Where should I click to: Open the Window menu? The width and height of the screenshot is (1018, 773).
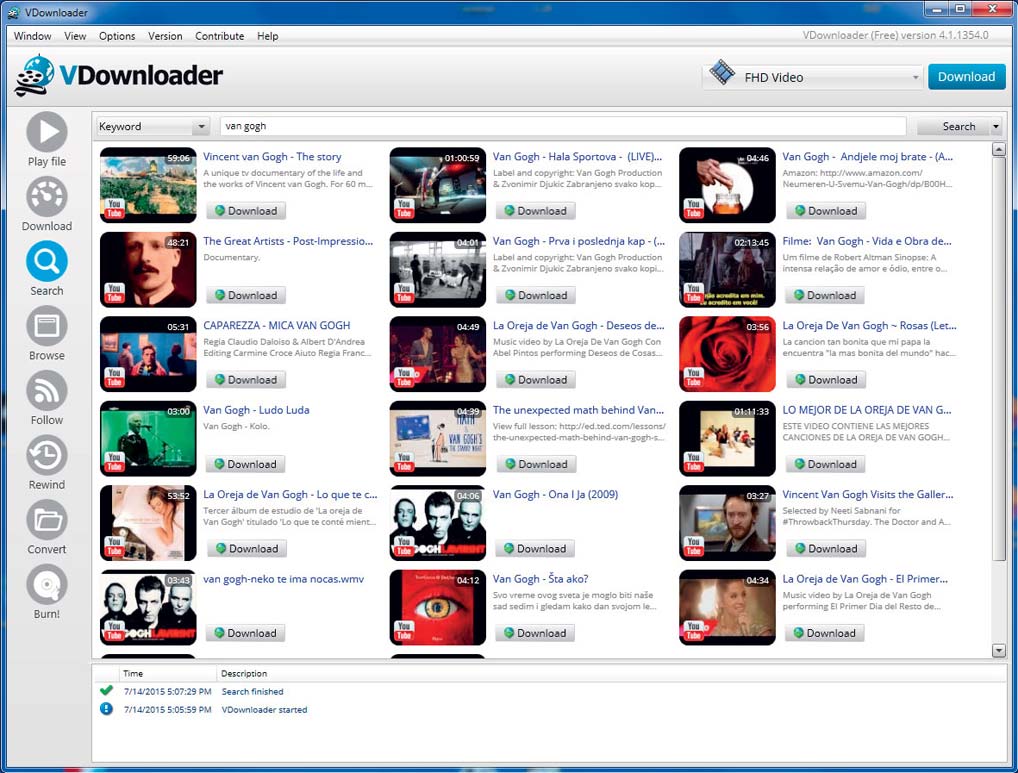(x=32, y=36)
